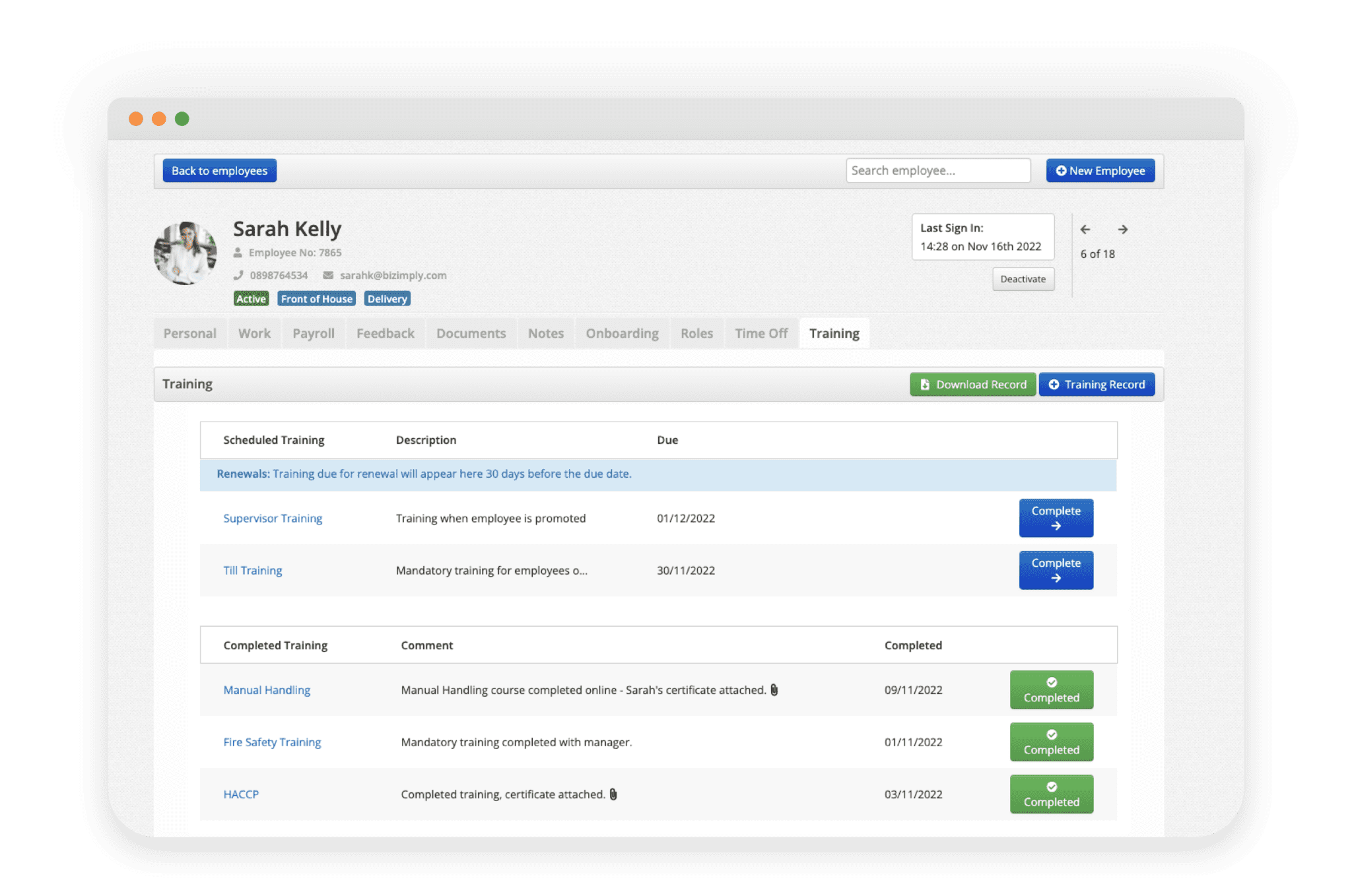The height and width of the screenshot is (896, 1352).
Task: Open the Time Off tab
Action: [x=761, y=333]
